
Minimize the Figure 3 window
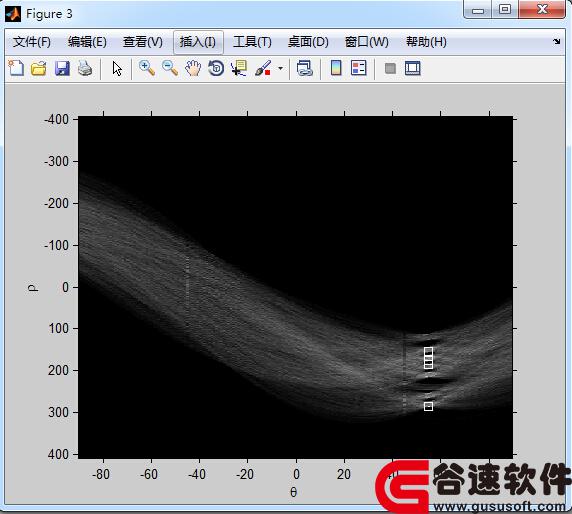478,9
